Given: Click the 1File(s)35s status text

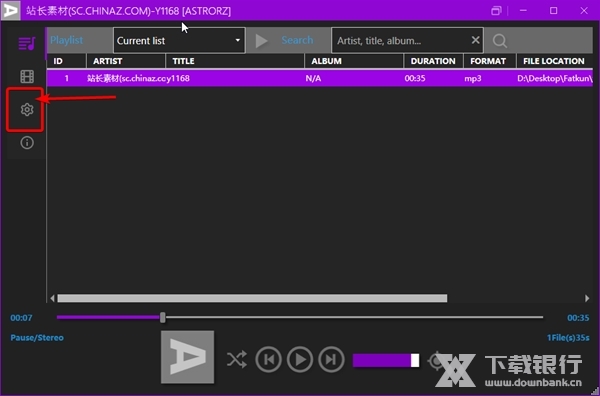Looking at the screenshot, I should point(568,337).
